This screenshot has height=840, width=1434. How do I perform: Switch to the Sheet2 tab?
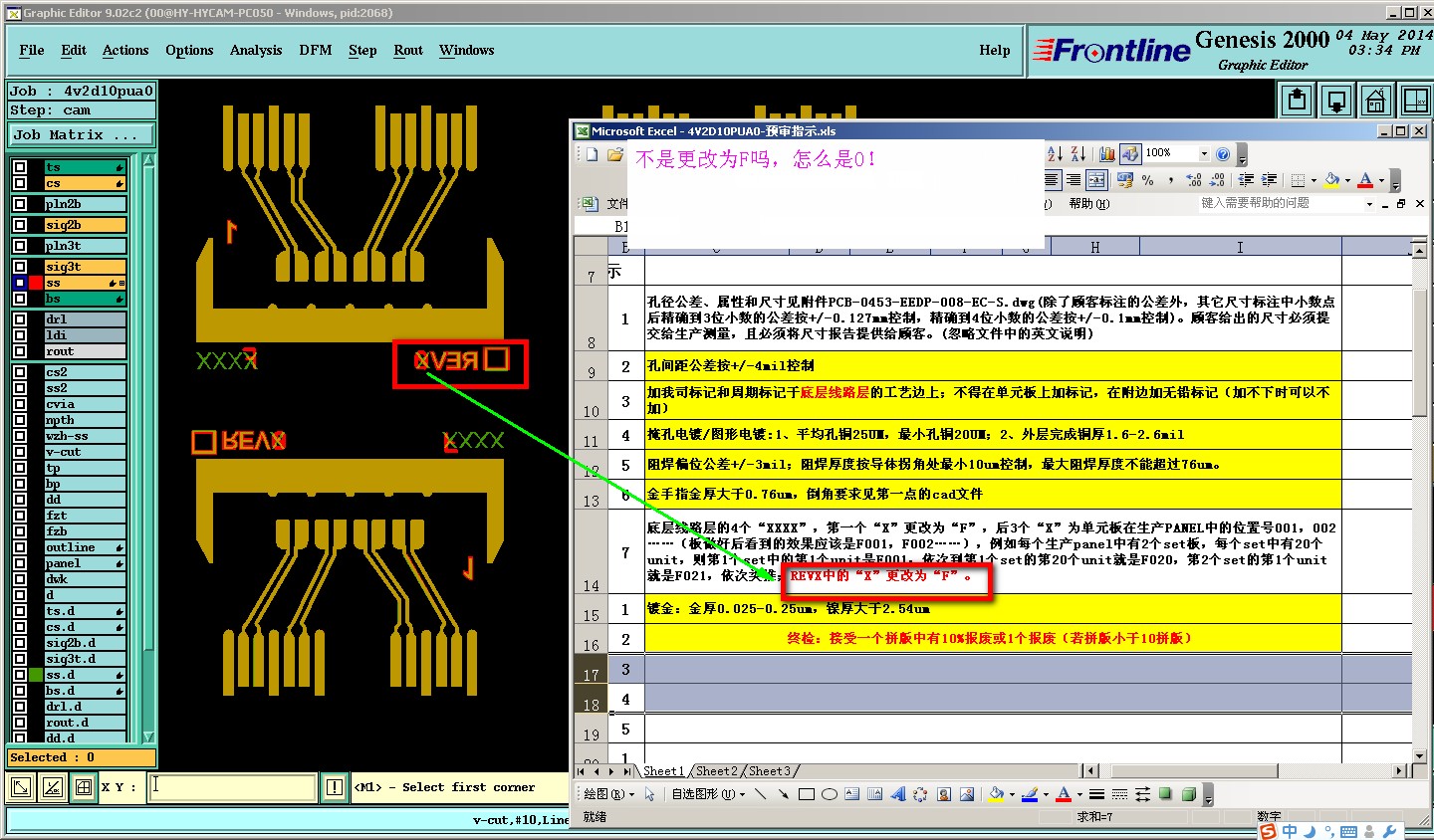coord(717,771)
